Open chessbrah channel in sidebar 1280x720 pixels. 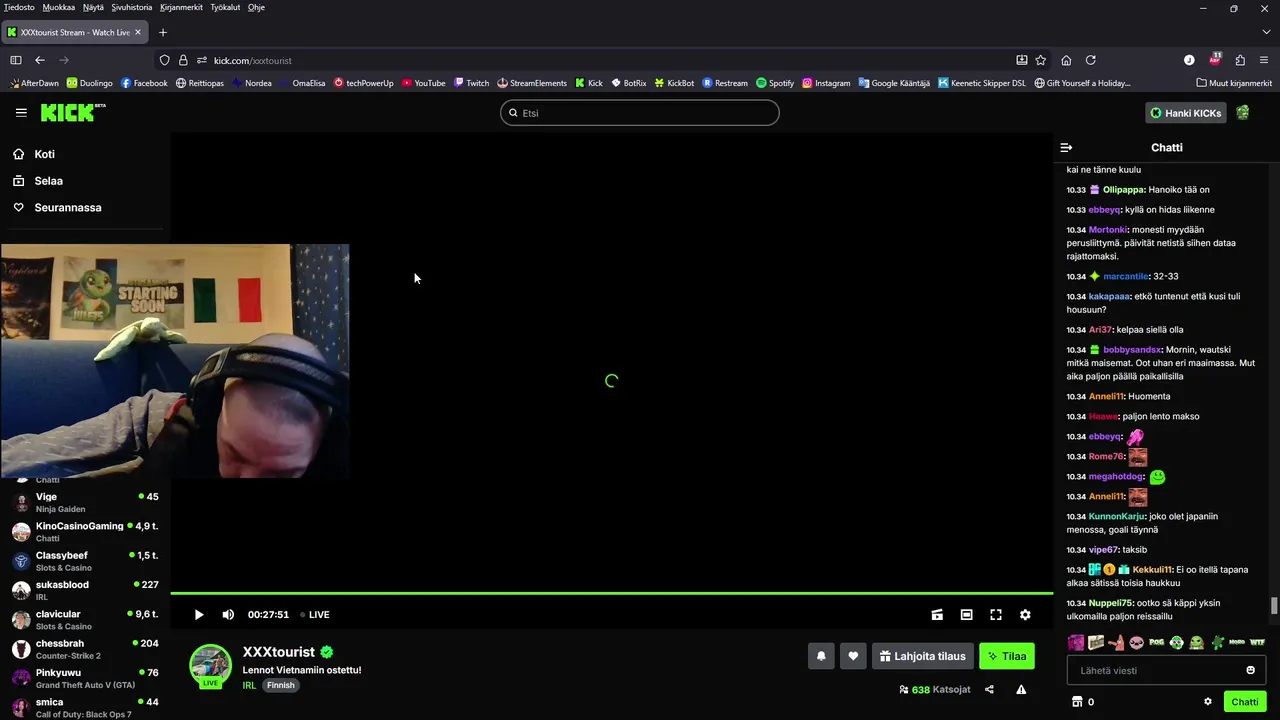click(85, 649)
